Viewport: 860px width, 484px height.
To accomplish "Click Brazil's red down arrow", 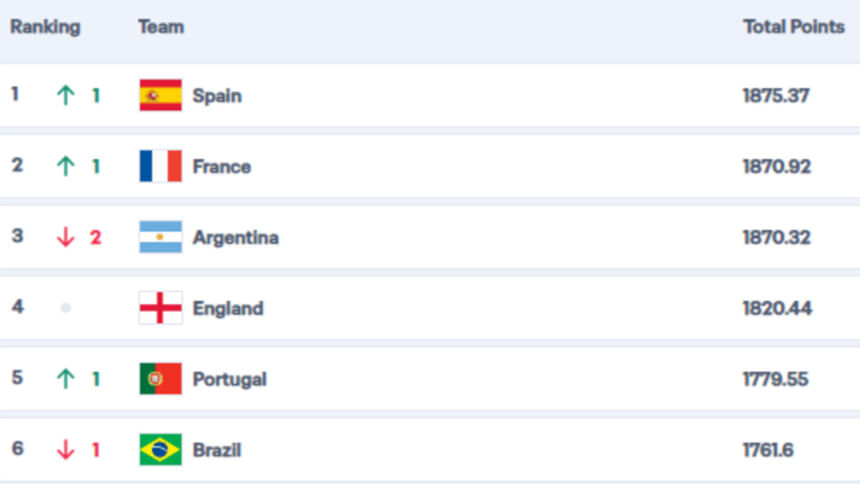I will pos(66,449).
